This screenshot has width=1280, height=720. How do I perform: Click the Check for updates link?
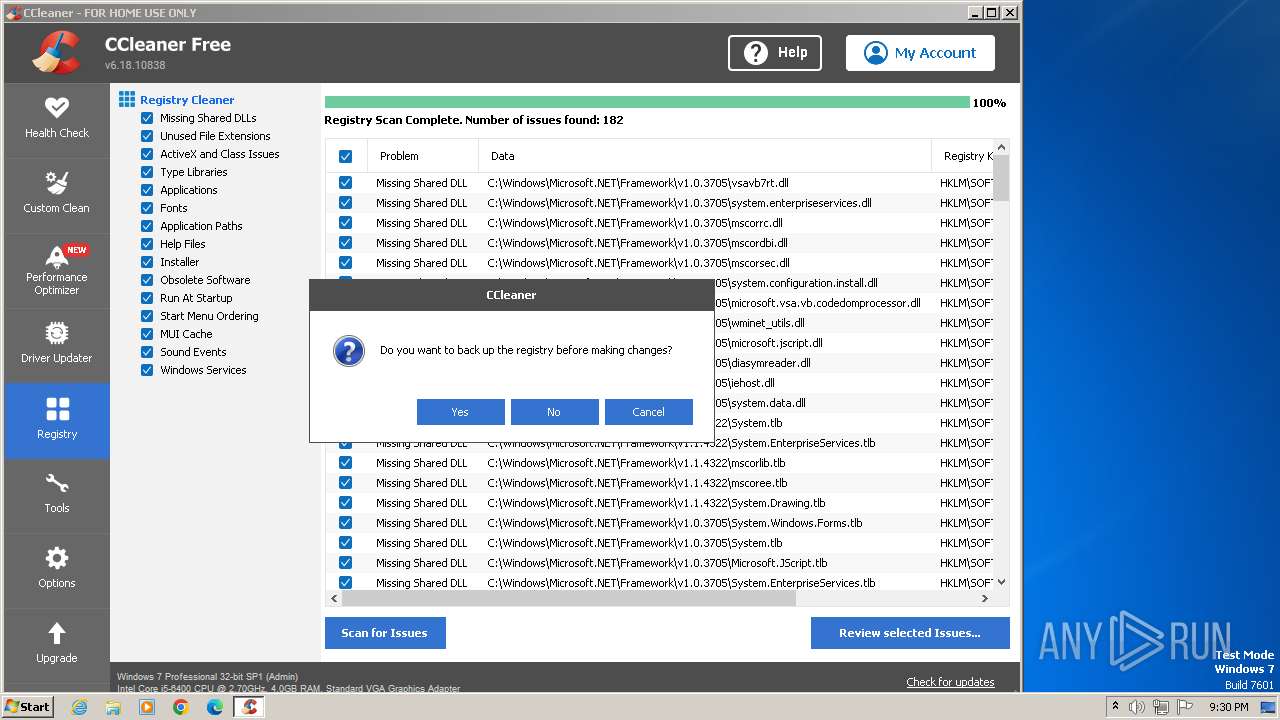(x=950, y=682)
